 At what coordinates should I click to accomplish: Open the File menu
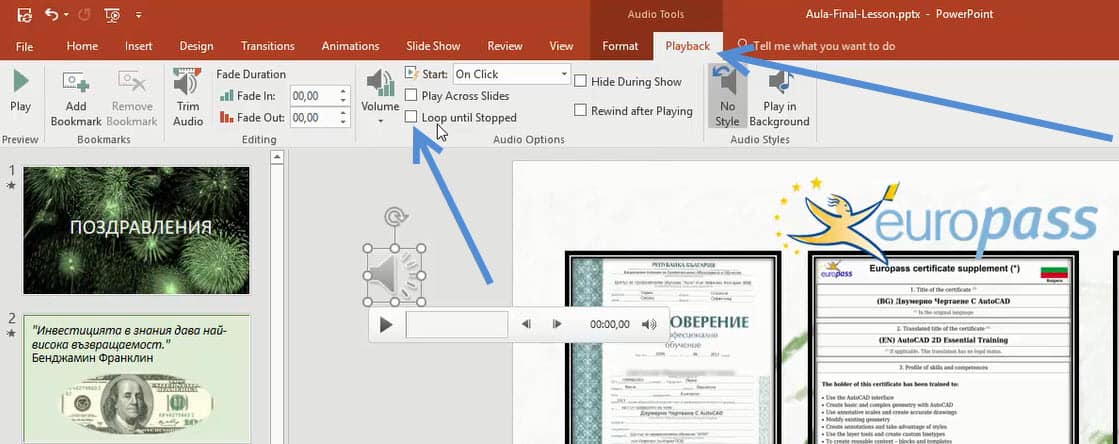click(24, 46)
